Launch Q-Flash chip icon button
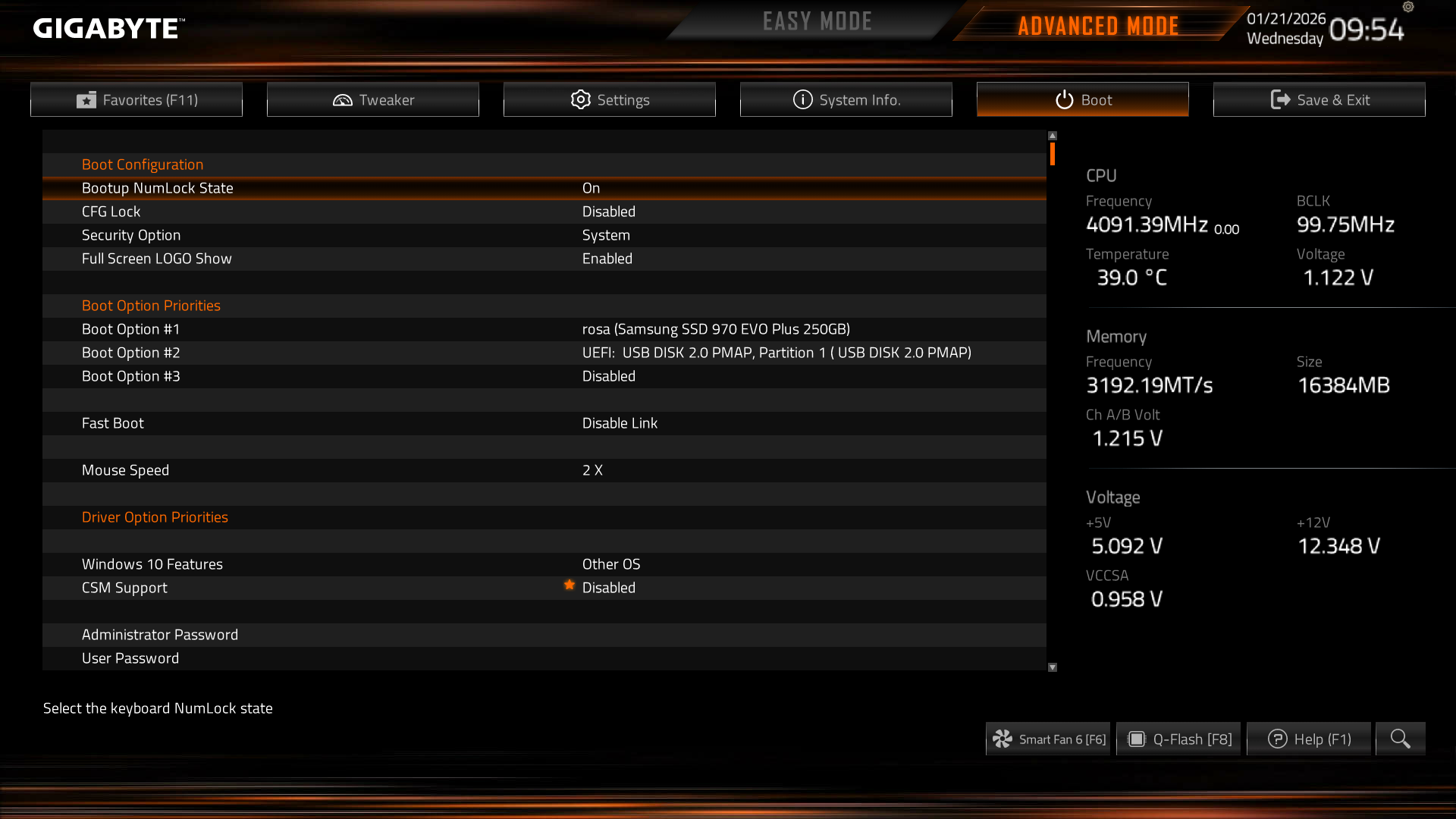1456x819 pixels. point(1136,739)
